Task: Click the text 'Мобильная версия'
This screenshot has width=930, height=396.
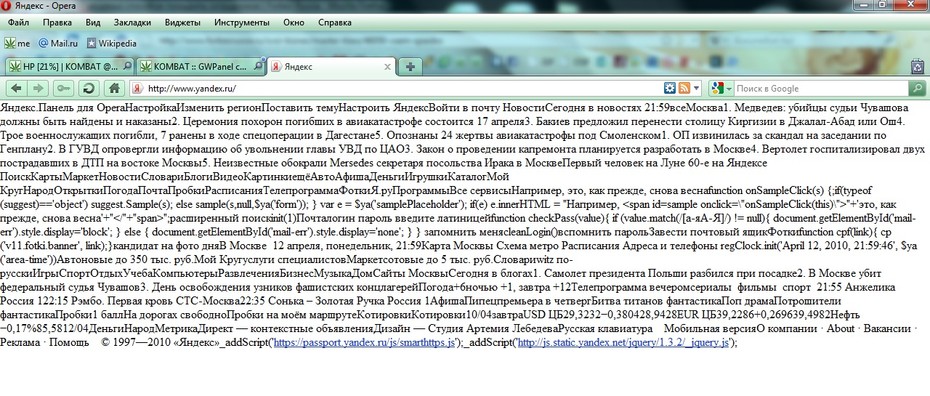Action: 710,328
